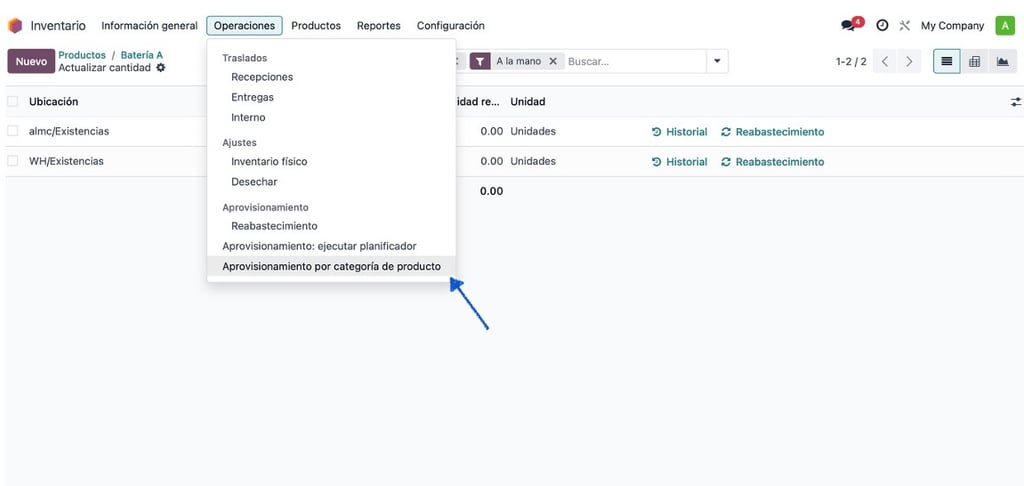The height and width of the screenshot is (486, 1024).
Task: Open Reportes menu
Action: pyautogui.click(x=379, y=25)
